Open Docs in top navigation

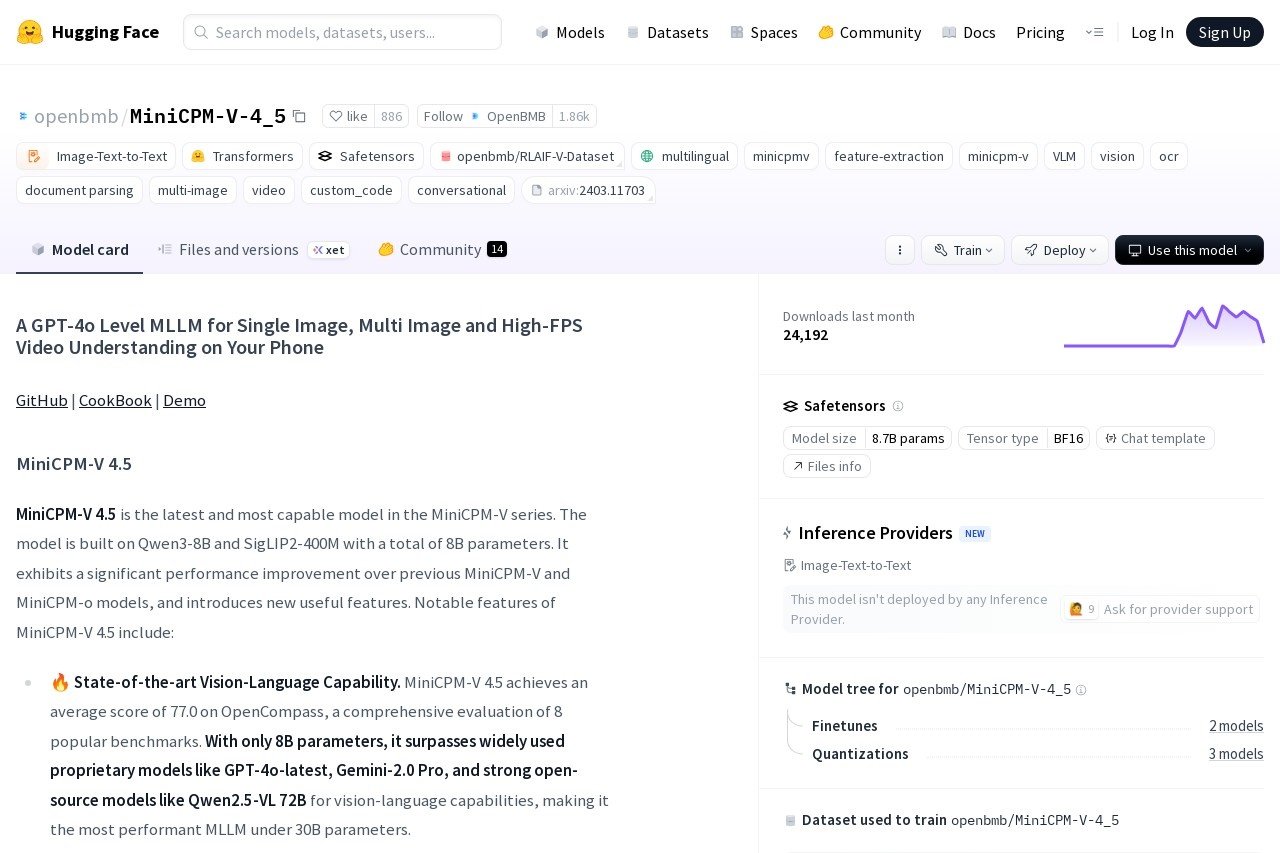tap(969, 32)
